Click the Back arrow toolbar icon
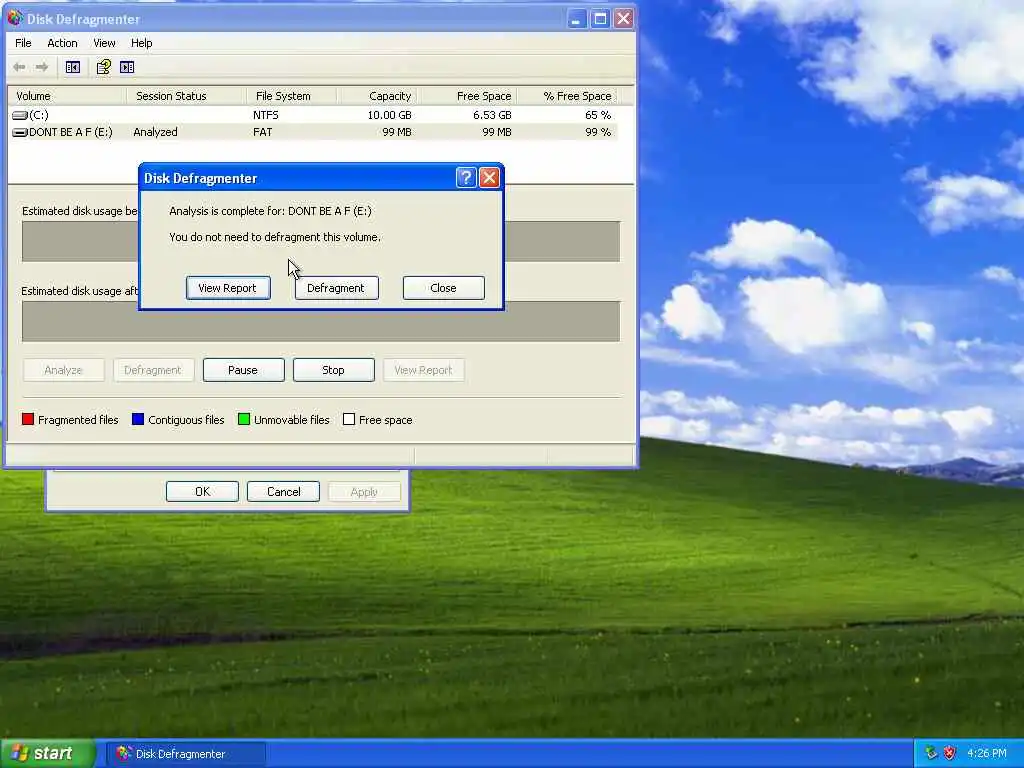The height and width of the screenshot is (768, 1024). pyautogui.click(x=20, y=67)
